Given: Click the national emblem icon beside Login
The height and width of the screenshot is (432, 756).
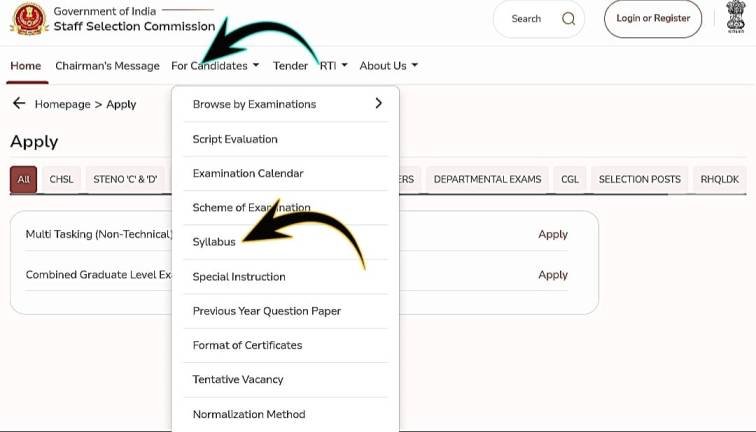Looking at the screenshot, I should click(736, 17).
